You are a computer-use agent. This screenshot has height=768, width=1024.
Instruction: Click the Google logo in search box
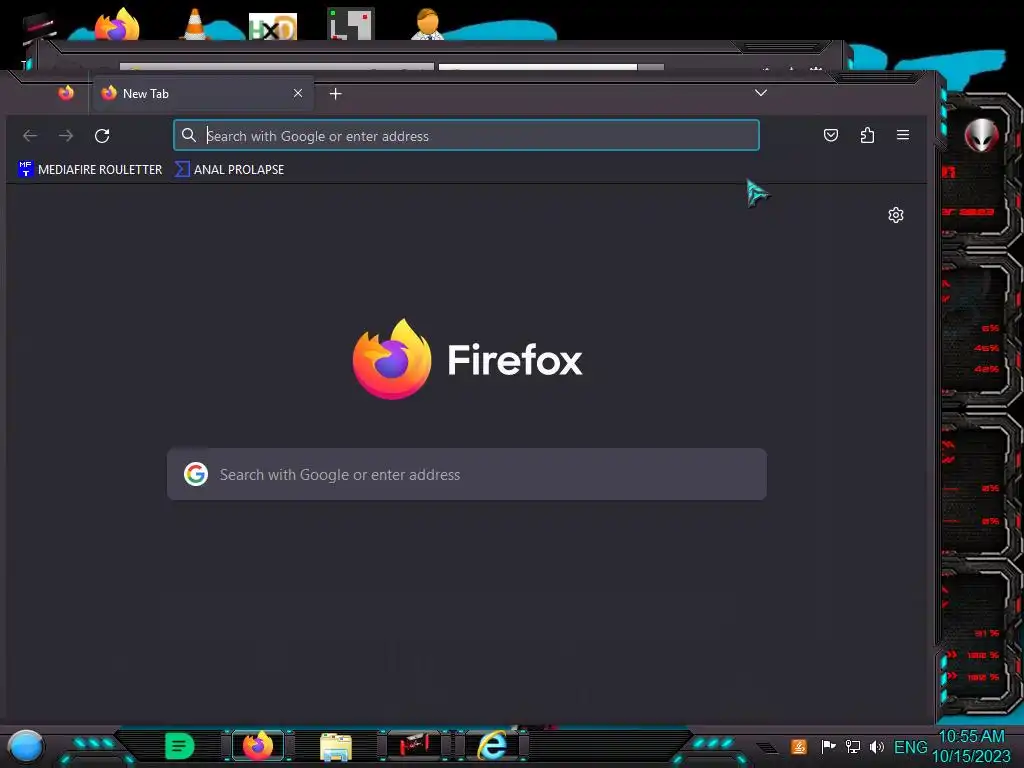[196, 474]
